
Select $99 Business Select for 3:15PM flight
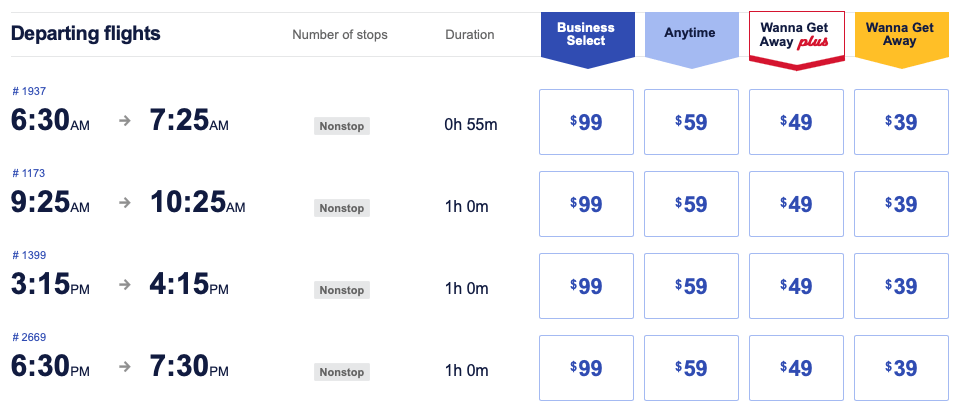[587, 286]
